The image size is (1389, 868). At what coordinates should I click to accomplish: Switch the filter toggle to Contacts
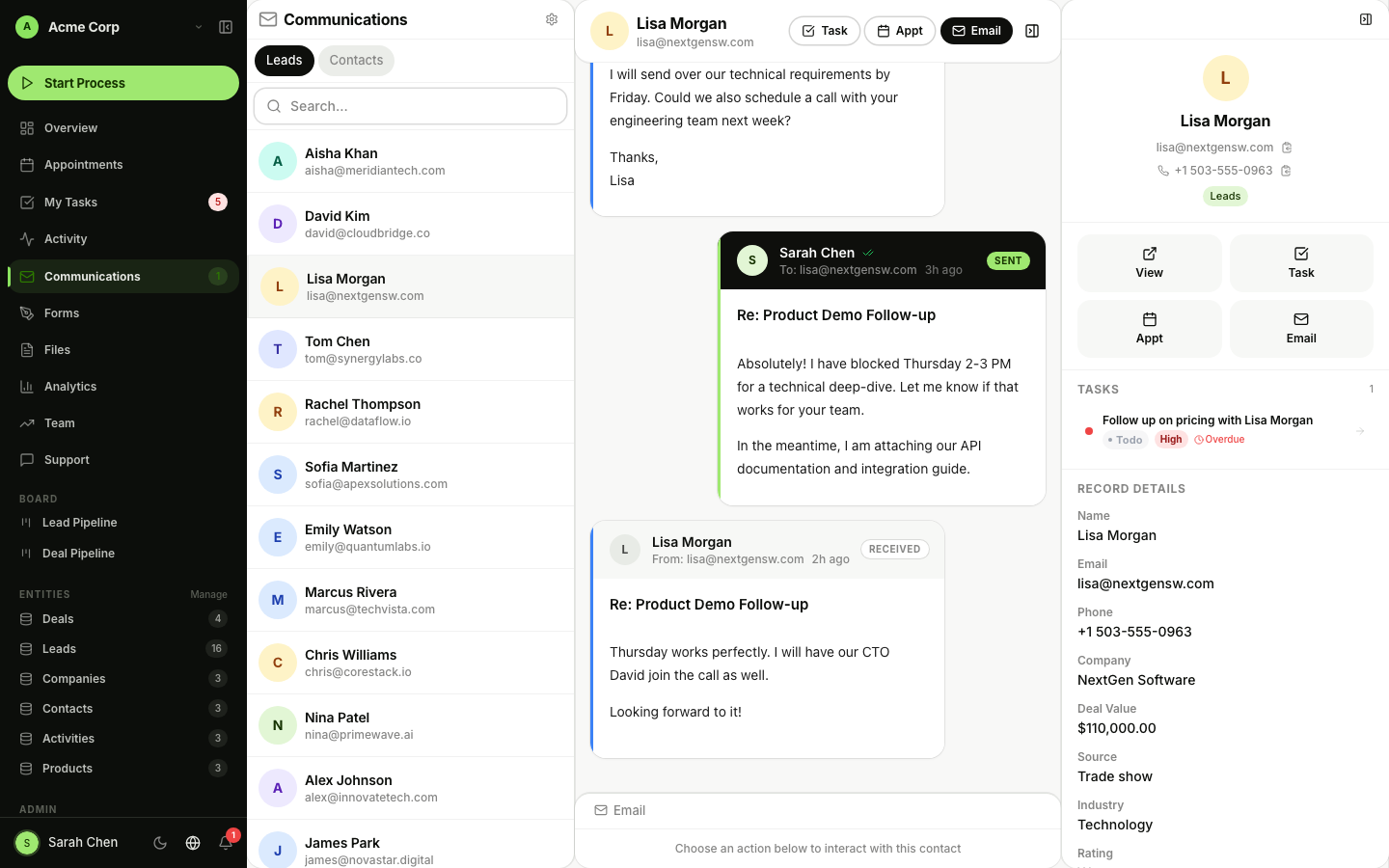pyautogui.click(x=356, y=60)
